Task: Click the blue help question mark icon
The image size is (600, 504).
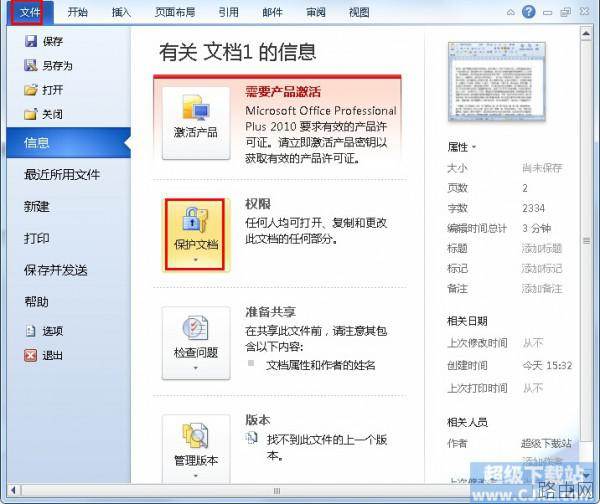Action: point(528,12)
